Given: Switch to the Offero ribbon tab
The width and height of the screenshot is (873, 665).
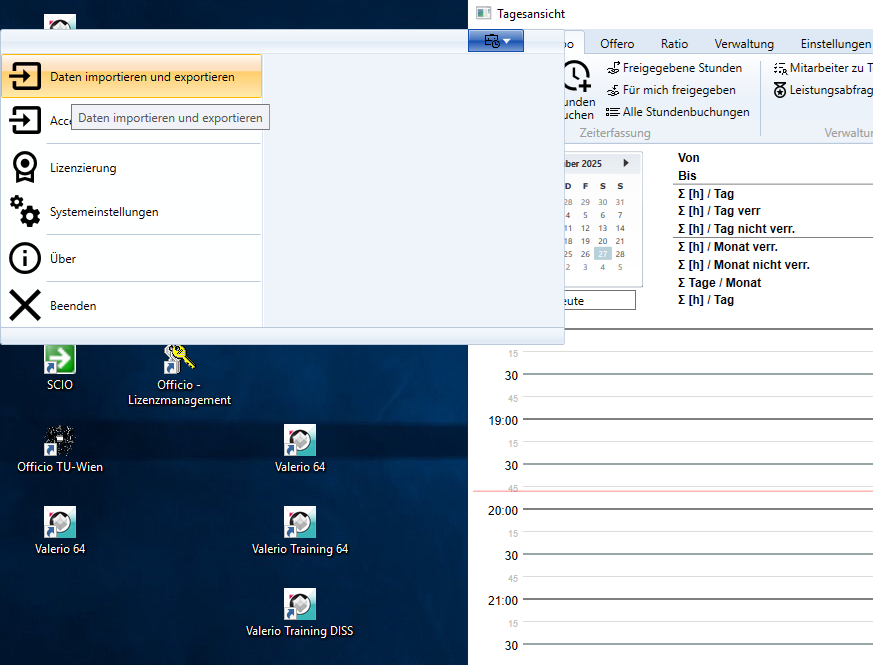Looking at the screenshot, I should coord(617,44).
